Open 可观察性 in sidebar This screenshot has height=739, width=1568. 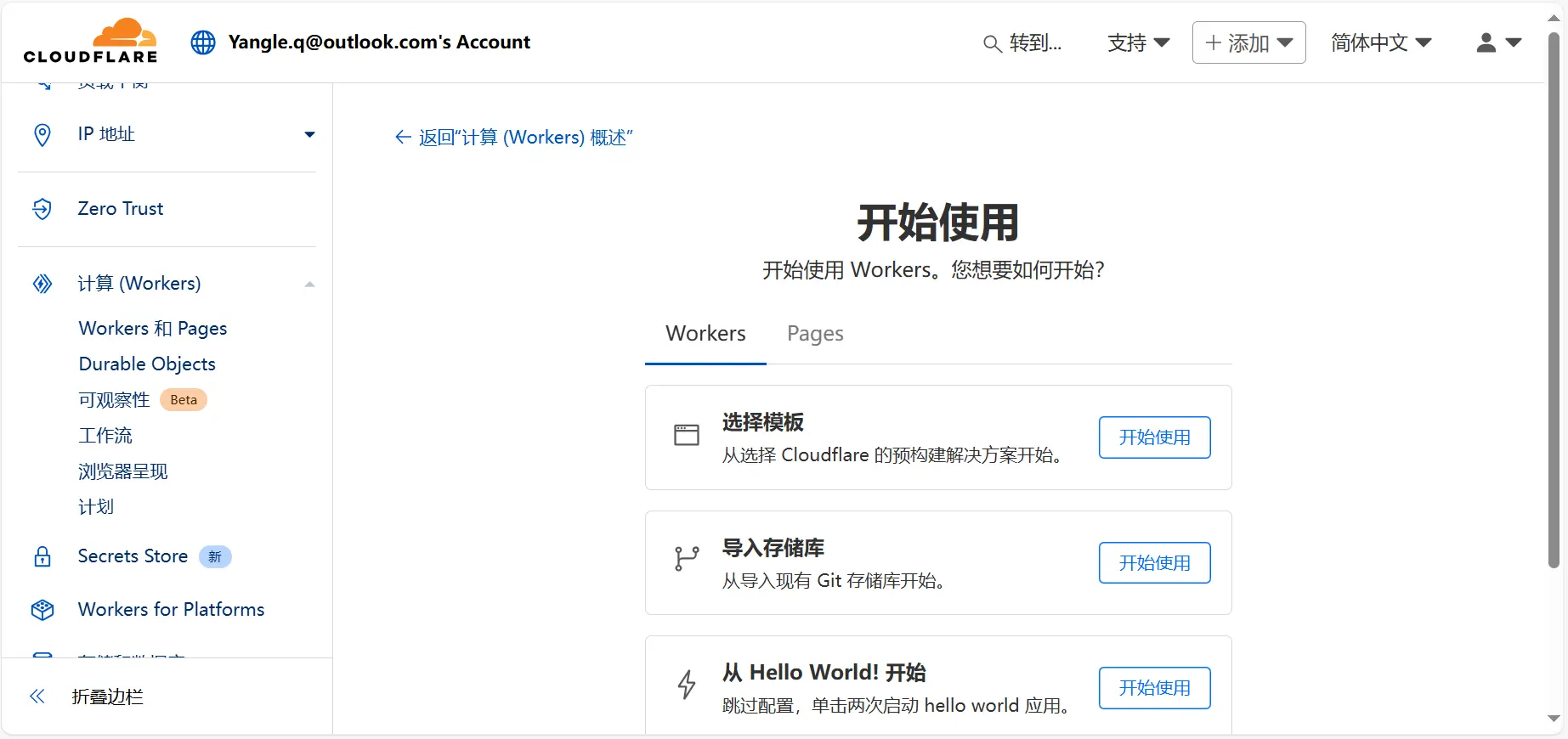[x=114, y=400]
